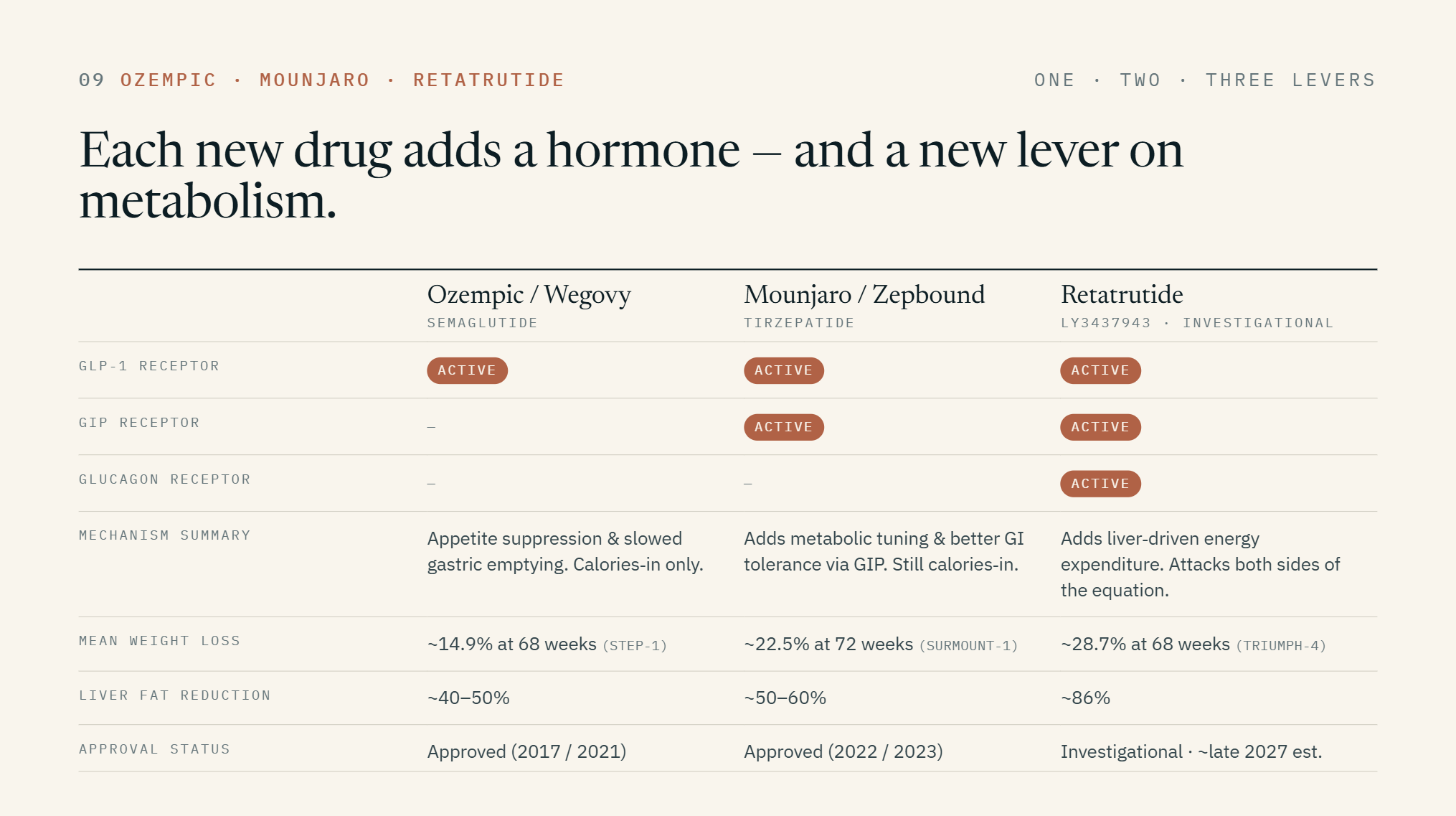Select the MECHANISM SUMMARY row label
This screenshot has height=816, width=1456.
tap(164, 535)
